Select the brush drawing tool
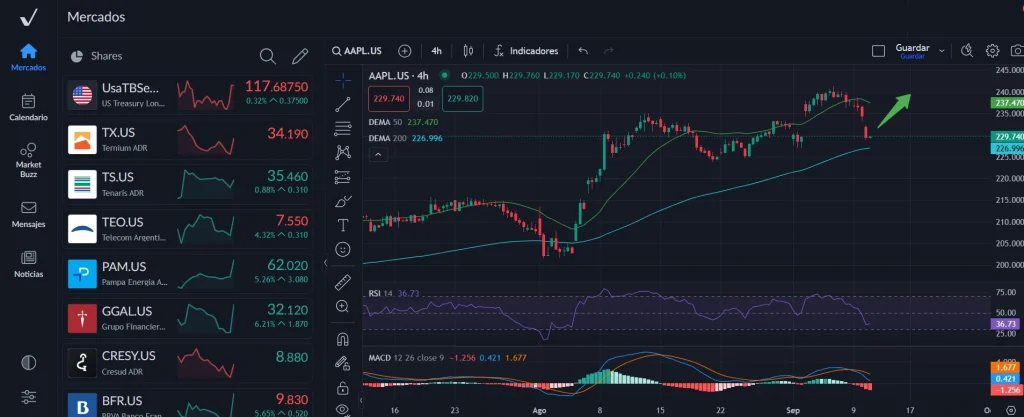Screen dimensions: 1024x417 [x=343, y=201]
